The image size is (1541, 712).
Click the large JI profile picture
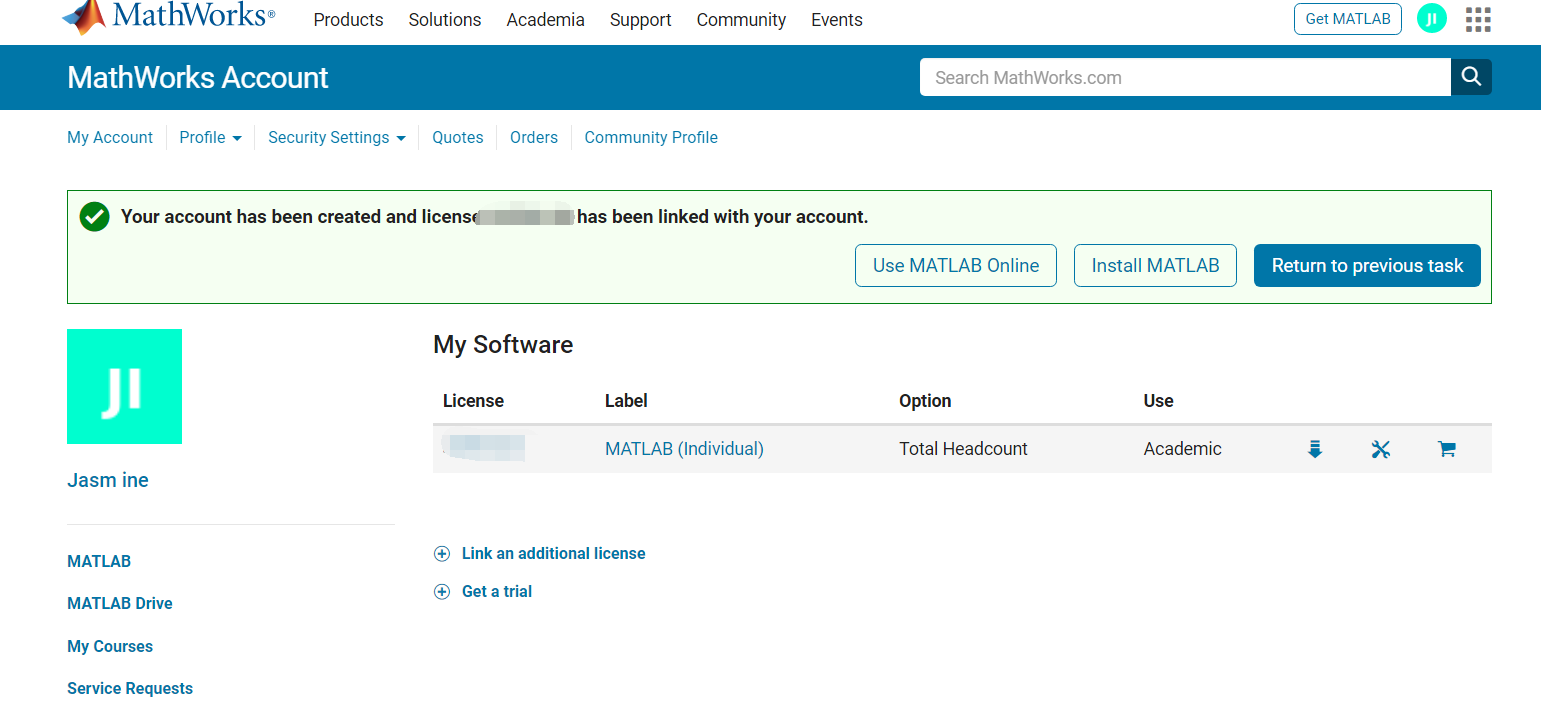(124, 386)
